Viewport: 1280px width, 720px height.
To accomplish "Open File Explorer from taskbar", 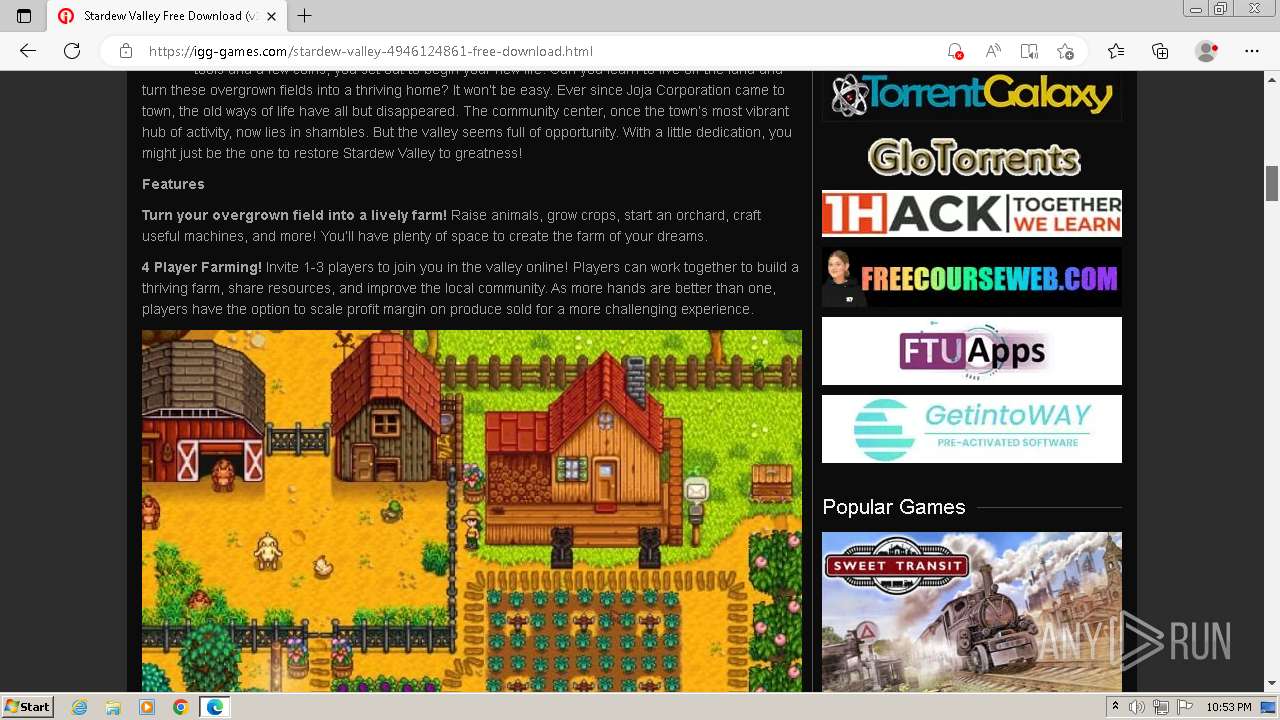I will coord(113,707).
